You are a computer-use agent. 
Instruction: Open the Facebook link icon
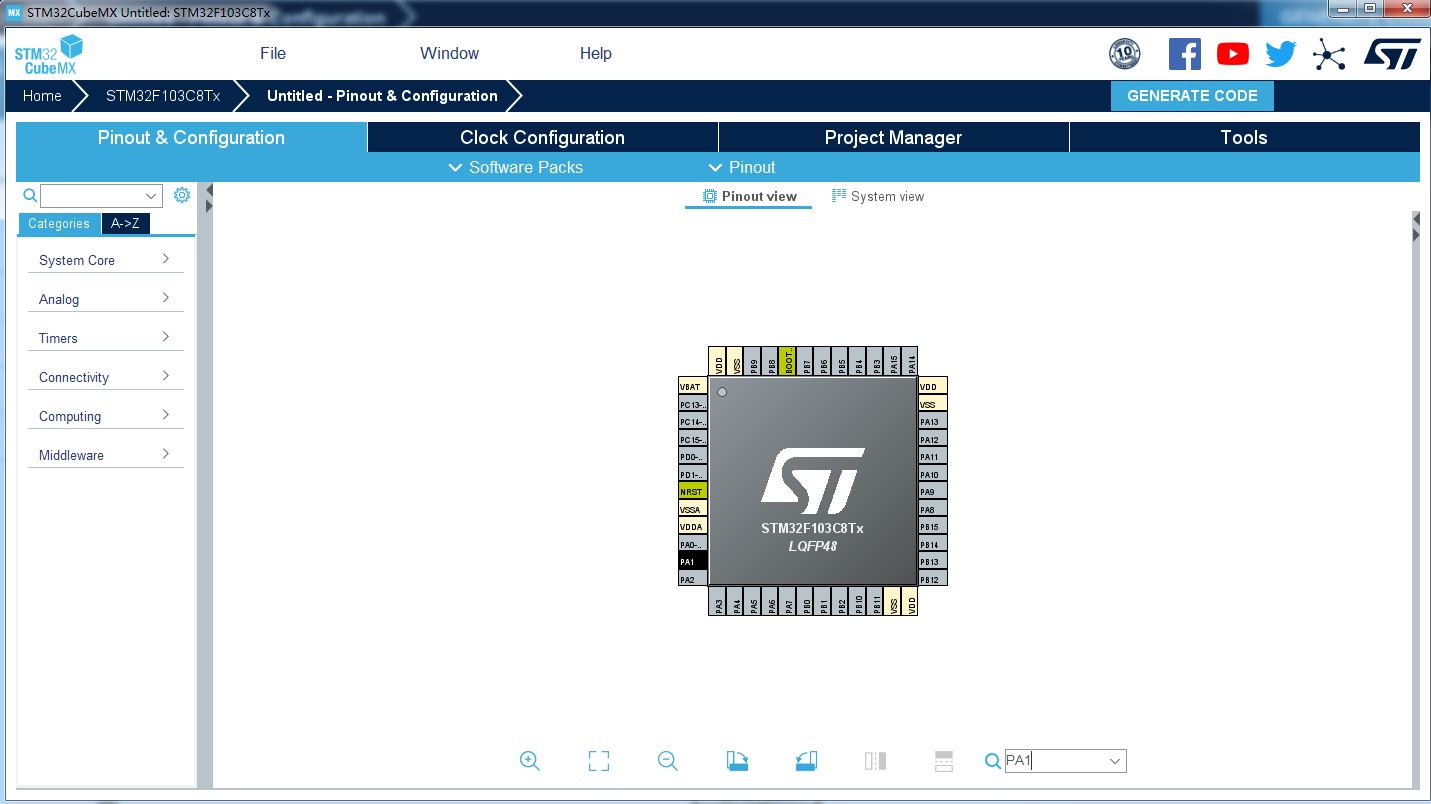(1185, 54)
